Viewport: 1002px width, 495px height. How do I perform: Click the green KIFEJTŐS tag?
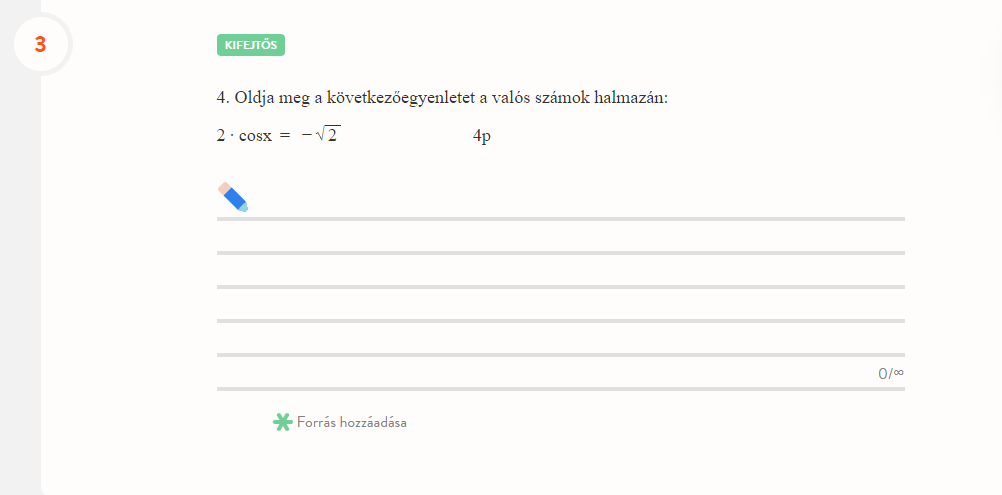251,44
